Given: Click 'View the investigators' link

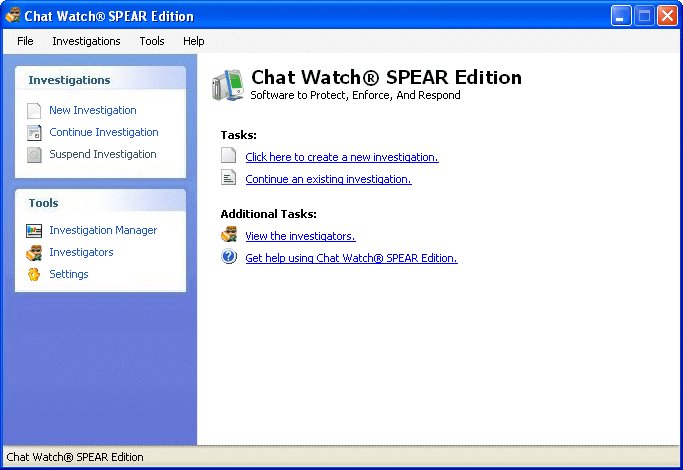Looking at the screenshot, I should (x=301, y=236).
